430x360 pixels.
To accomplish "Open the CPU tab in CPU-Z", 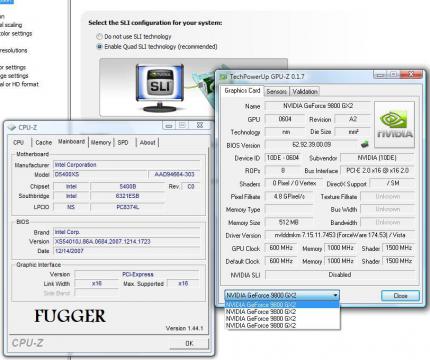I will pyautogui.click(x=18, y=142).
